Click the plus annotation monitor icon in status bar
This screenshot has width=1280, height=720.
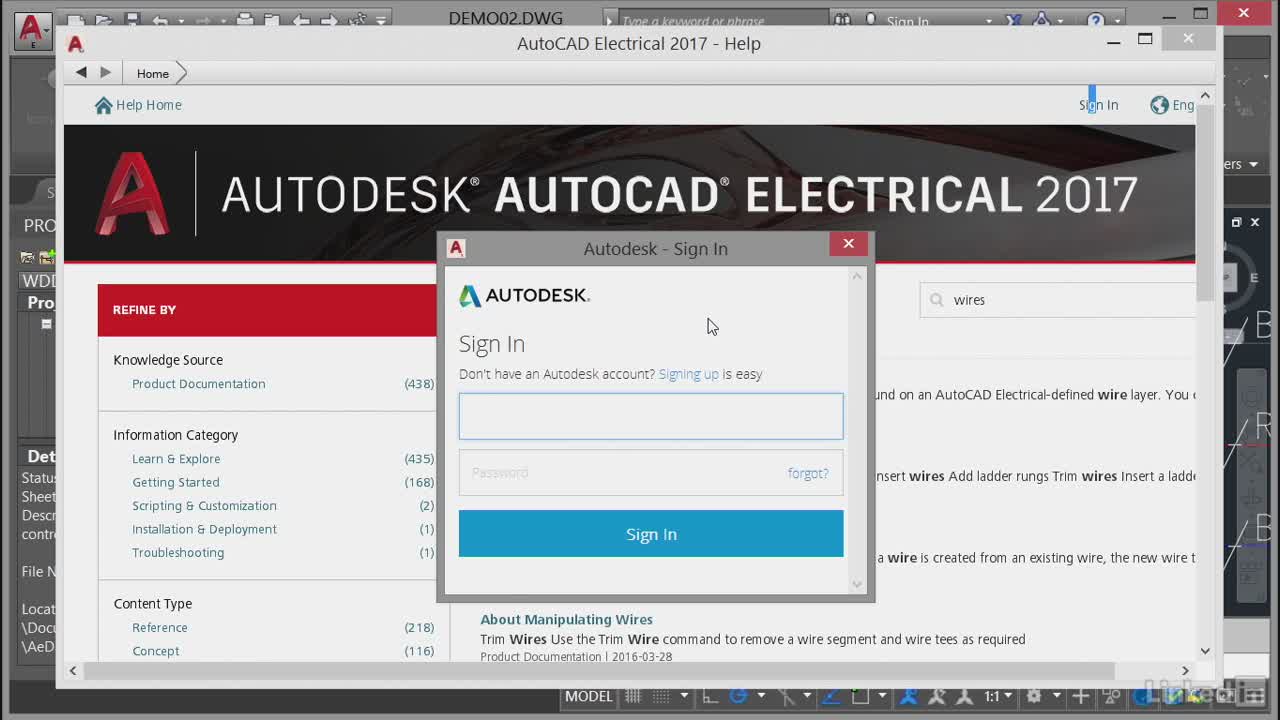(x=1081, y=696)
